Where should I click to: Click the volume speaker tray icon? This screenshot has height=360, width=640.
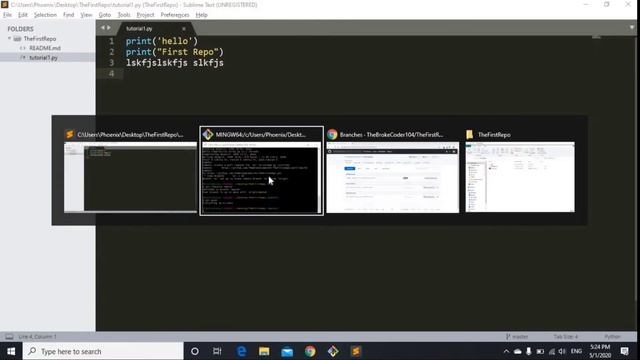coord(562,351)
